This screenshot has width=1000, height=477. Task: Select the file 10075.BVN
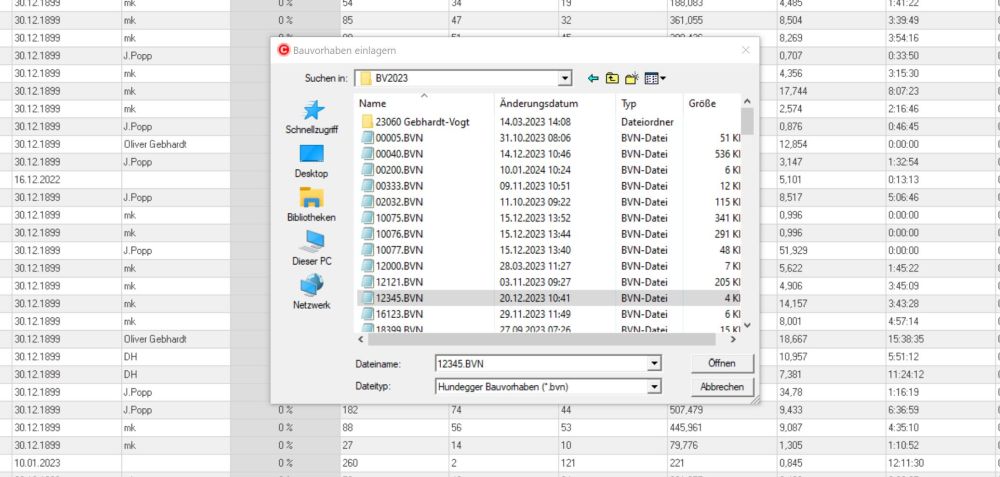pos(399,217)
